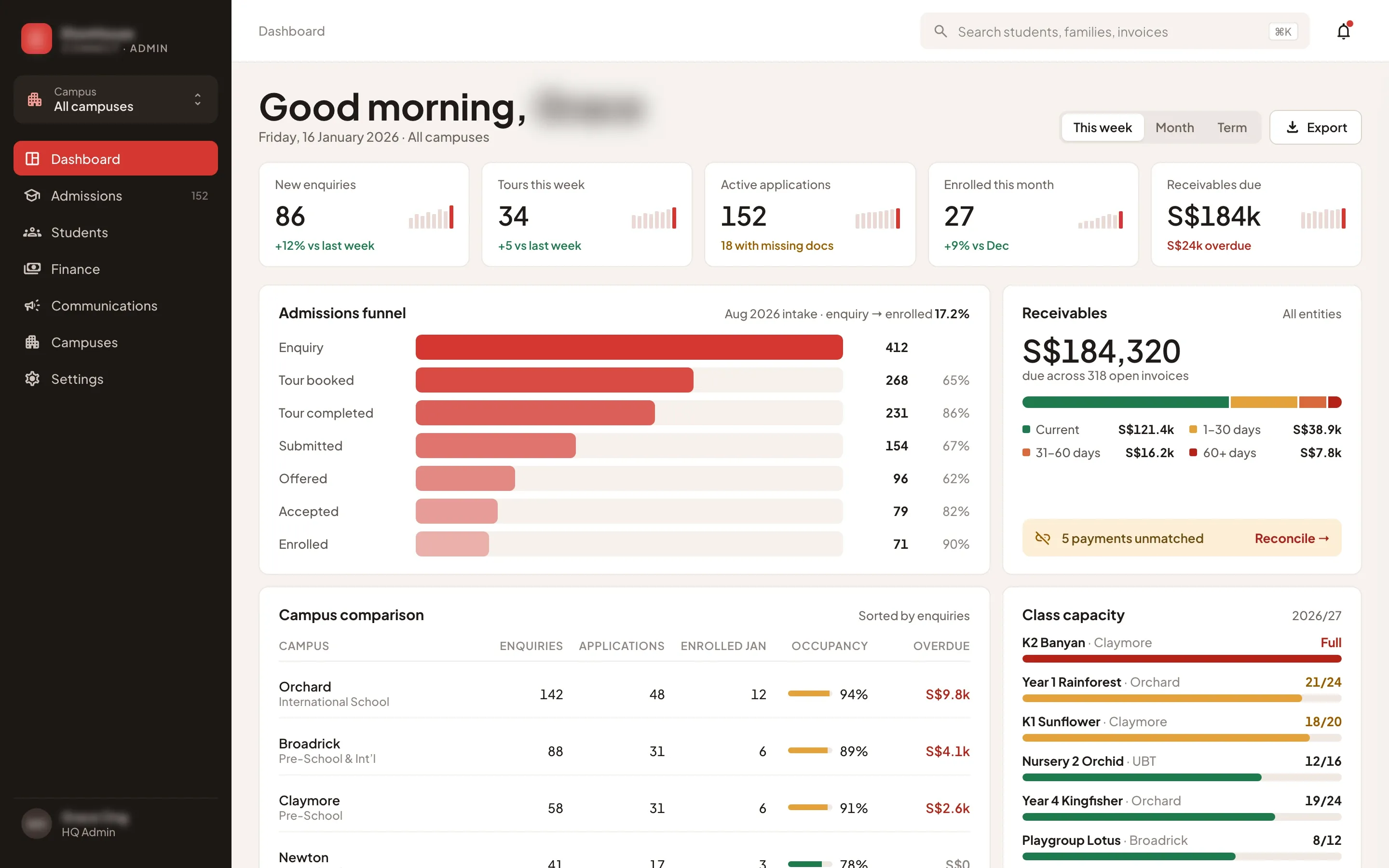Click the Claymore campus name
The width and height of the screenshot is (1389, 868).
tap(309, 800)
